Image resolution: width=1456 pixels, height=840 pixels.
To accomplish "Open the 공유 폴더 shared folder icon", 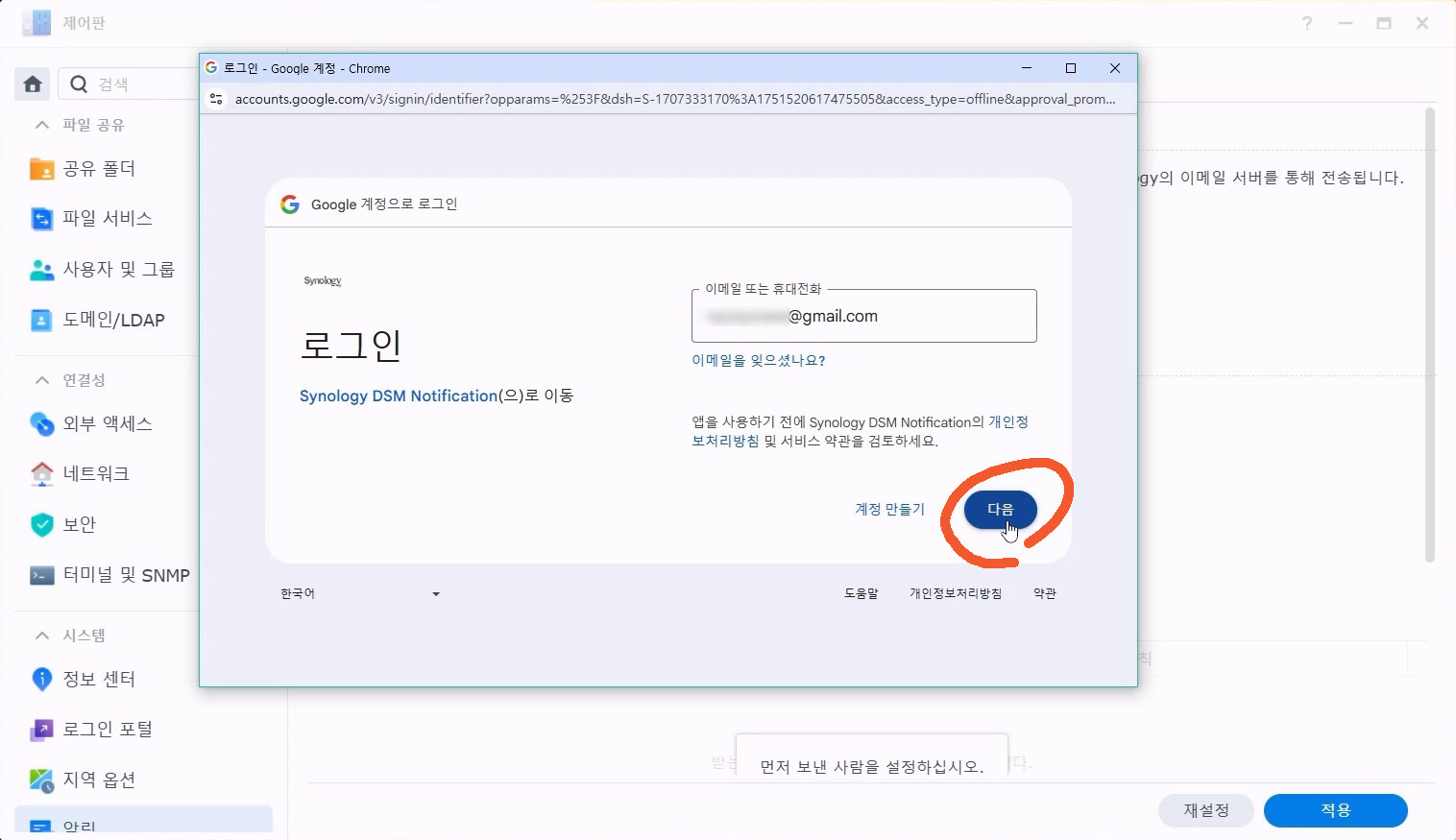I will pyautogui.click(x=41, y=169).
